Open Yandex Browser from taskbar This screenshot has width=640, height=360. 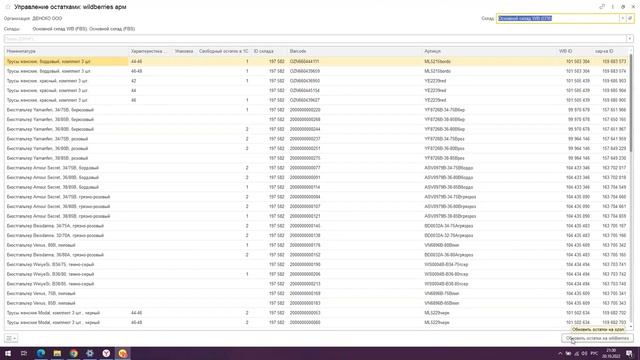[106, 353]
